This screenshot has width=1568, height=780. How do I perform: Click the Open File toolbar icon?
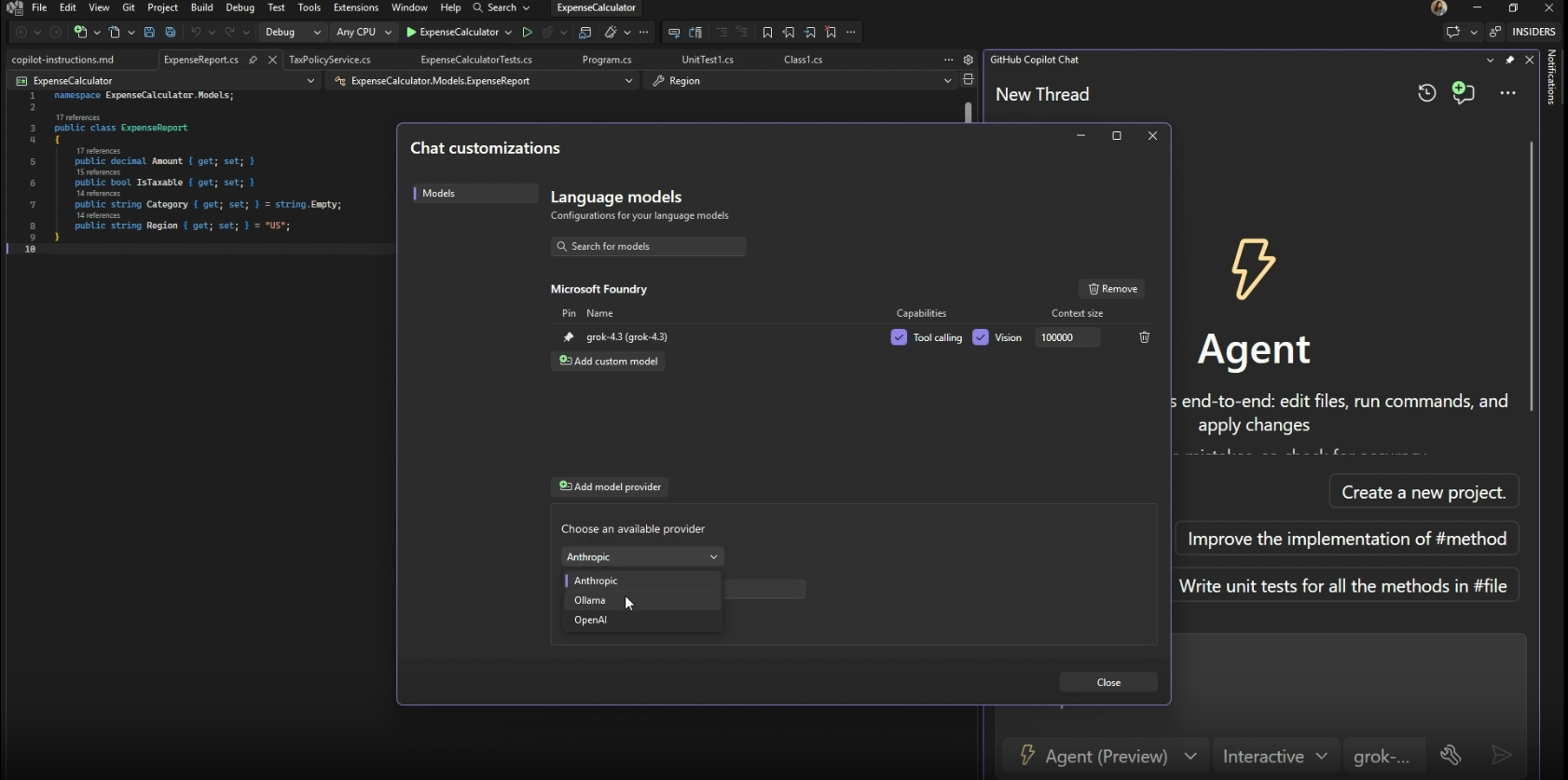(x=115, y=32)
